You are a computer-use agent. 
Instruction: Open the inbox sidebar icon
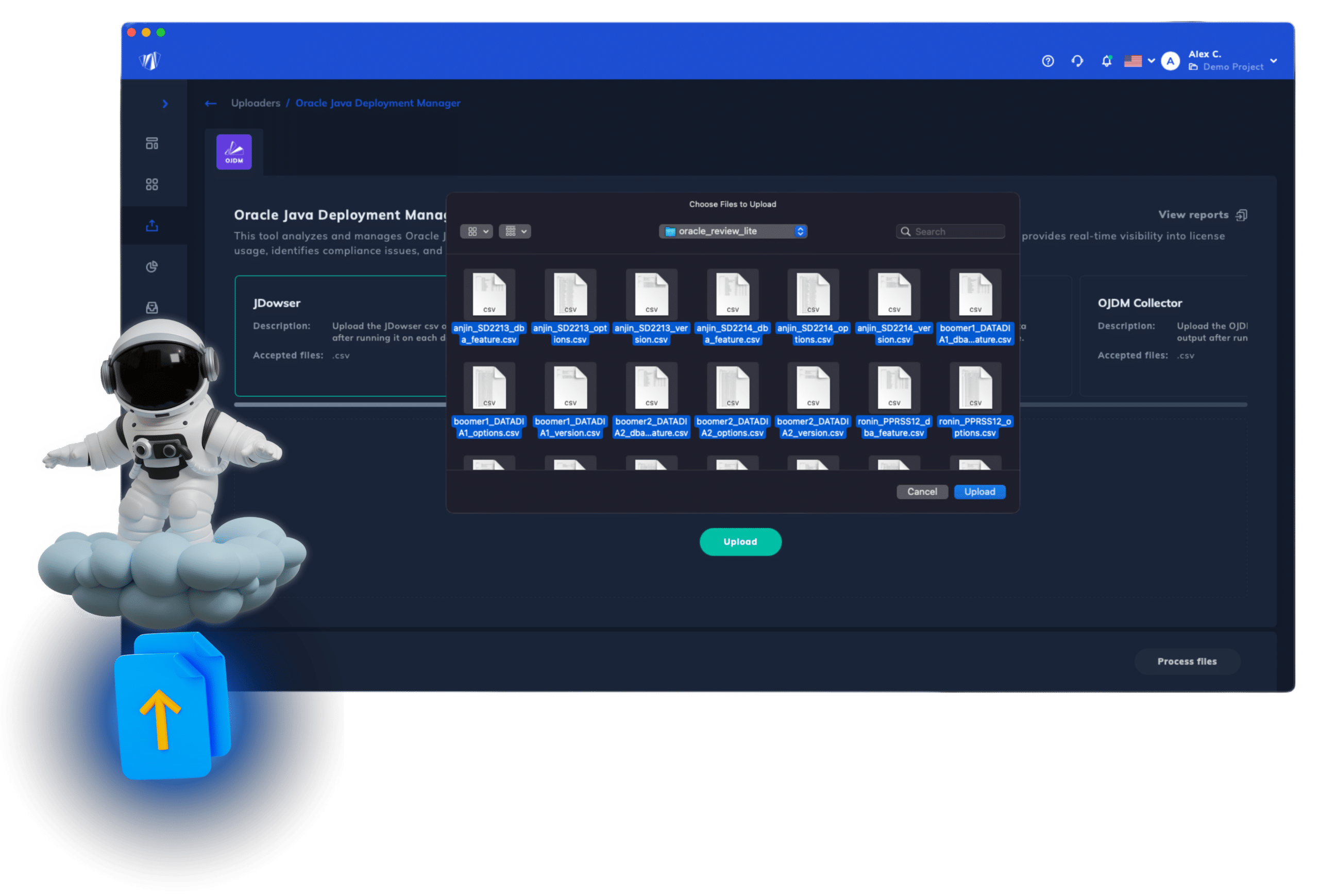point(151,308)
